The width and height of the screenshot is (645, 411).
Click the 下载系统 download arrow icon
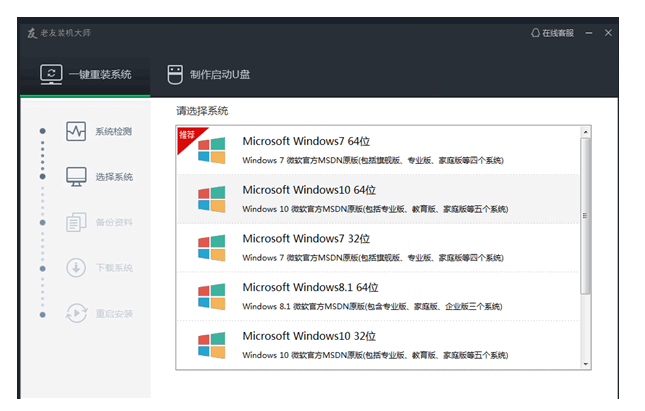(76, 268)
